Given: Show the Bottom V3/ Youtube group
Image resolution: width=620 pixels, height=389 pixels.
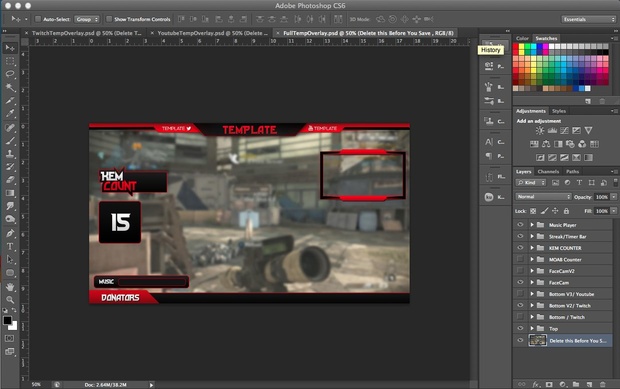Looking at the screenshot, I should pos(520,293).
